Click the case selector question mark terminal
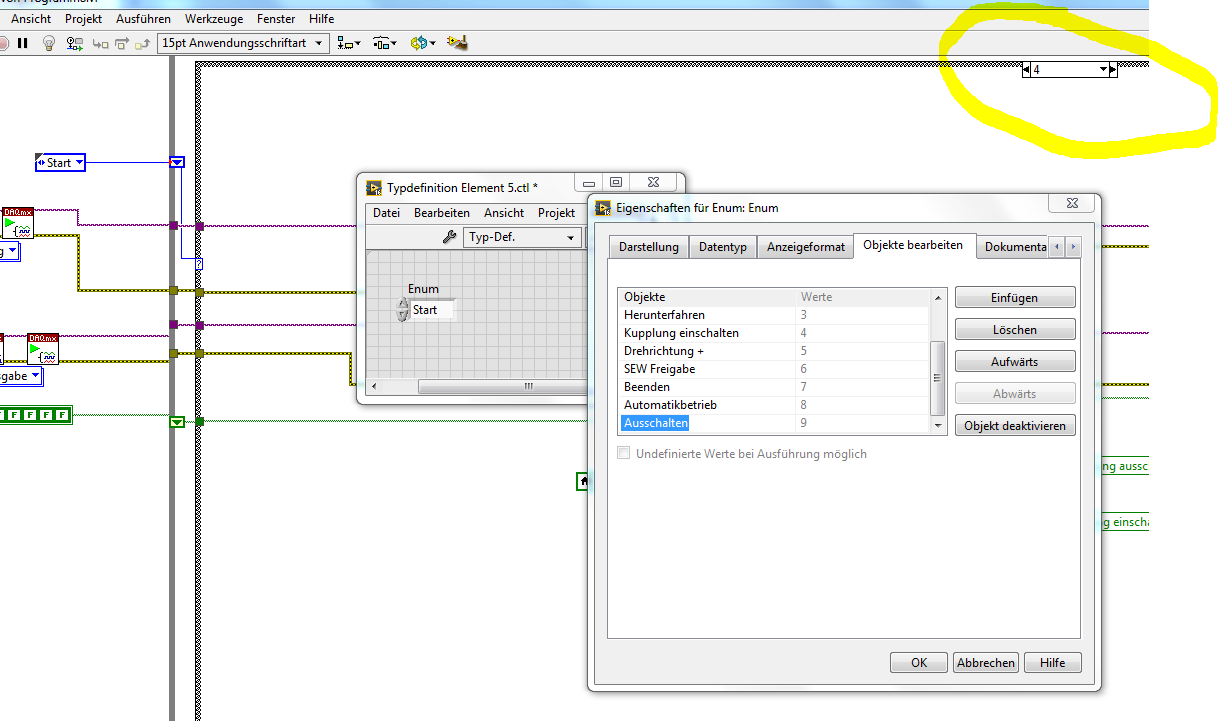This screenshot has width=1218, height=721. point(199,264)
